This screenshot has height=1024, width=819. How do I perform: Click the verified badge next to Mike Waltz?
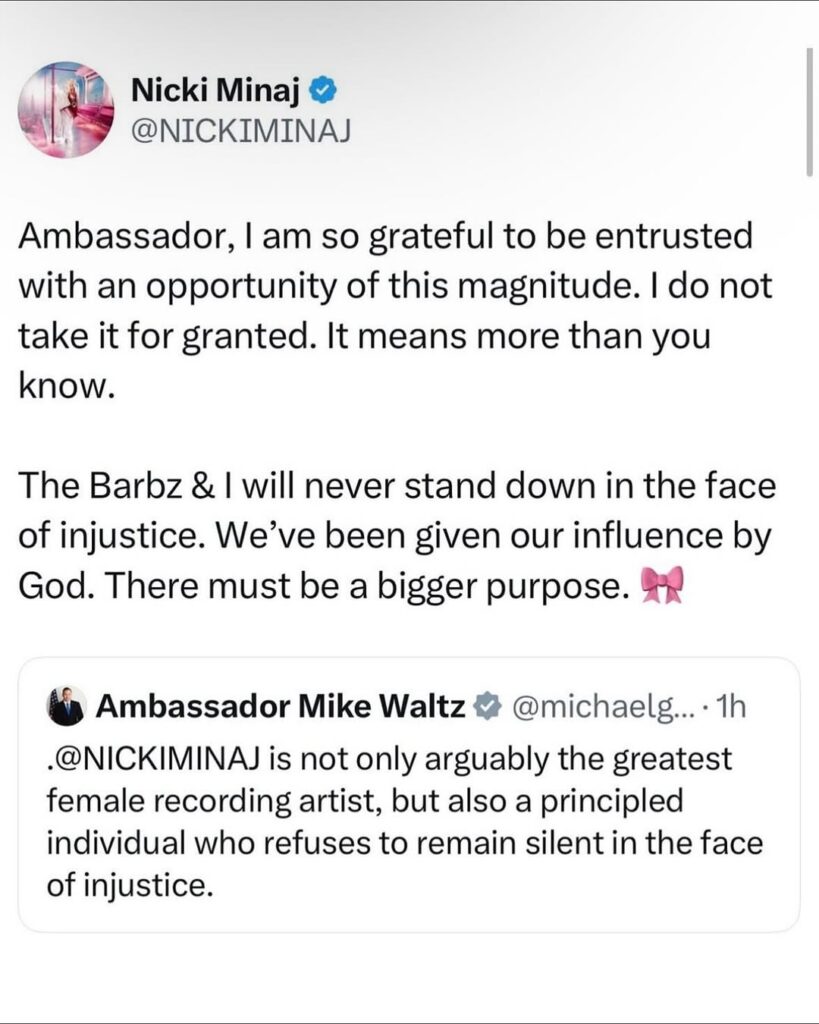click(x=486, y=708)
